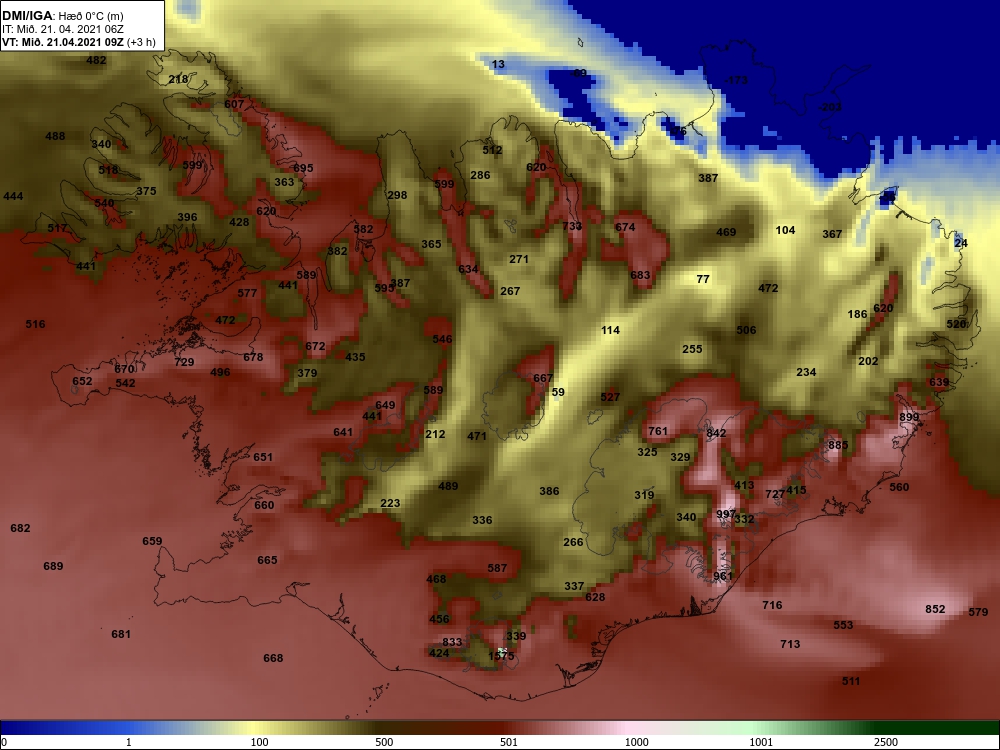Click the map value 13
Image resolution: width=1000 pixels, height=750 pixels.
498,64
